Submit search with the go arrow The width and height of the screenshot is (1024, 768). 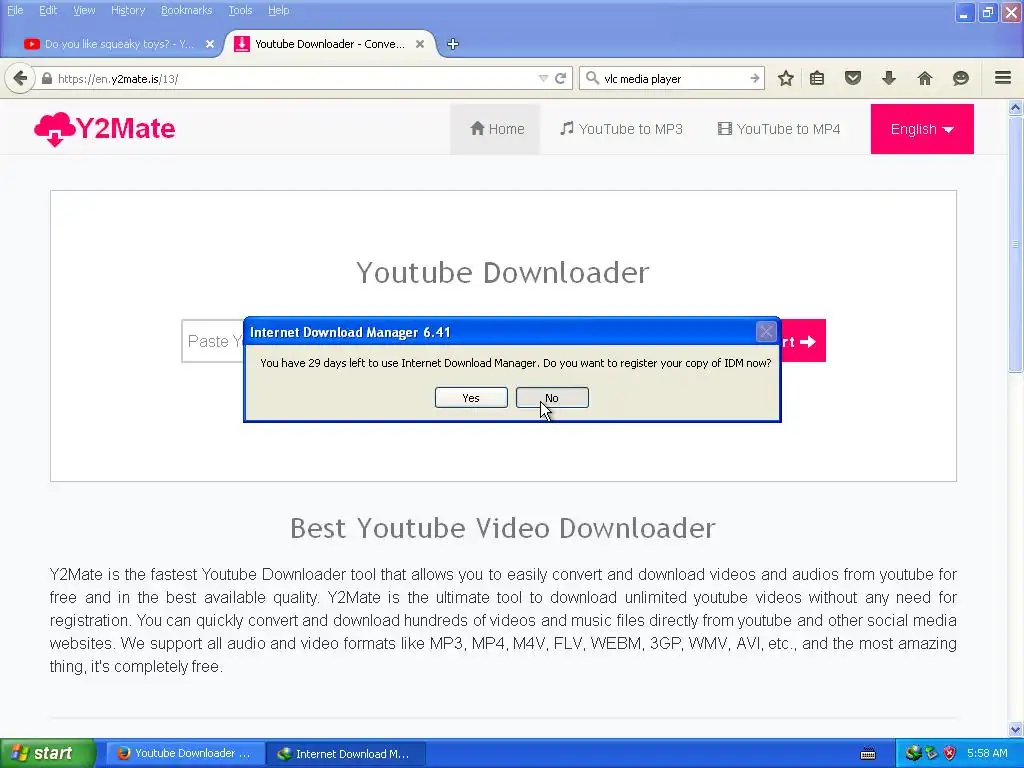755,78
